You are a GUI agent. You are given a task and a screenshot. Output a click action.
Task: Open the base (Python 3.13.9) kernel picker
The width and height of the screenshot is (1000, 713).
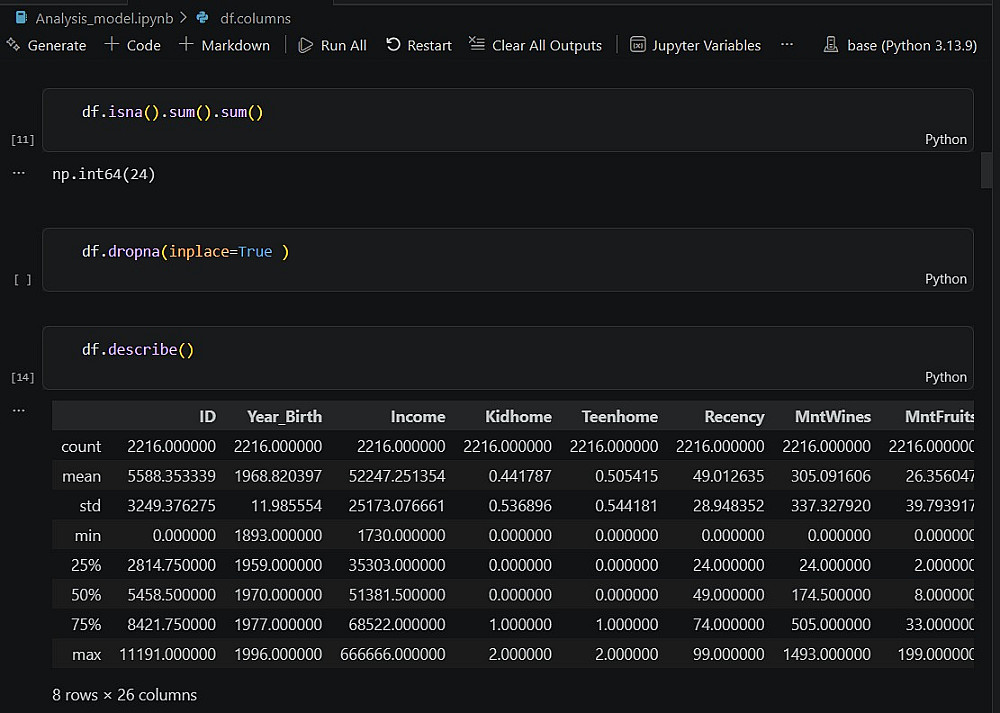point(899,45)
